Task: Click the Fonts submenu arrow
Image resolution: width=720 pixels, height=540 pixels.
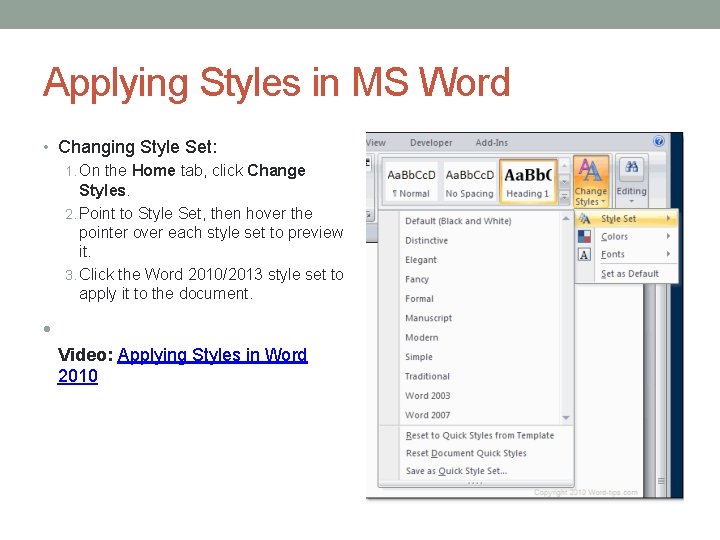Action: [x=668, y=253]
